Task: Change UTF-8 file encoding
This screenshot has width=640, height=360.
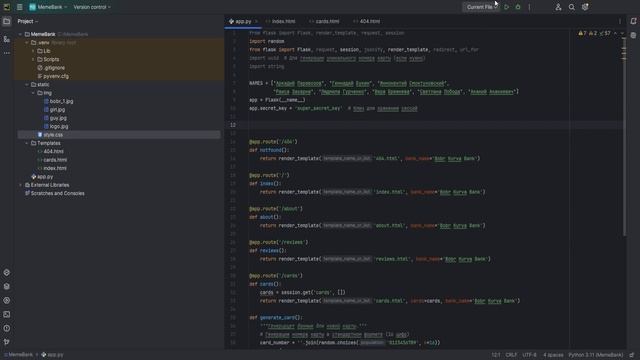Action: click(x=529, y=355)
